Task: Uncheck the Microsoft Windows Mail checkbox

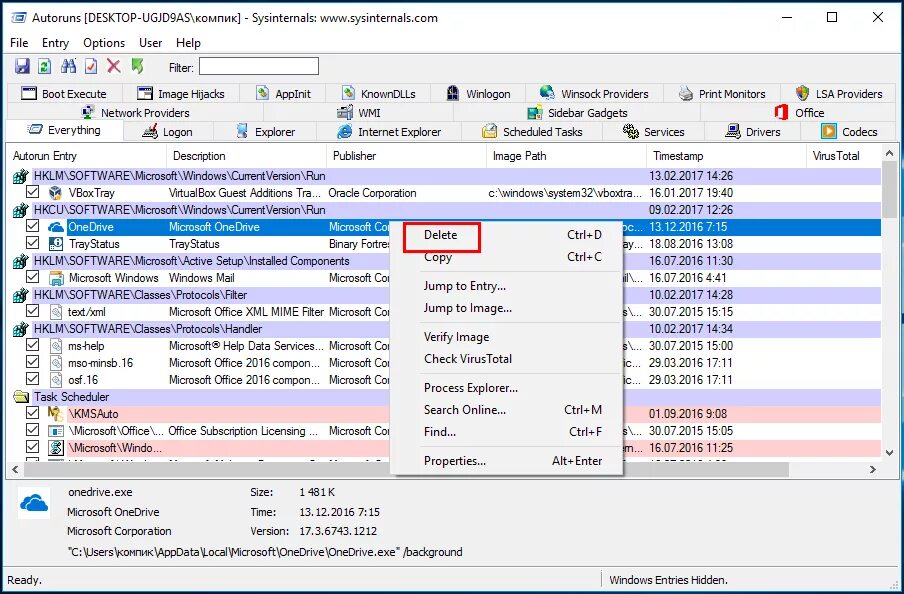Action: coord(32,277)
